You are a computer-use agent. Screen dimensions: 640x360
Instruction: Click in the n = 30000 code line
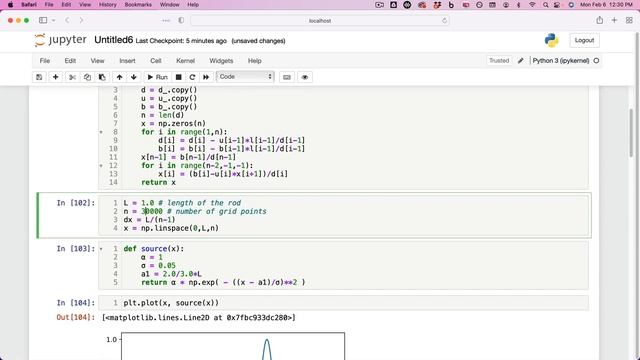pos(195,211)
